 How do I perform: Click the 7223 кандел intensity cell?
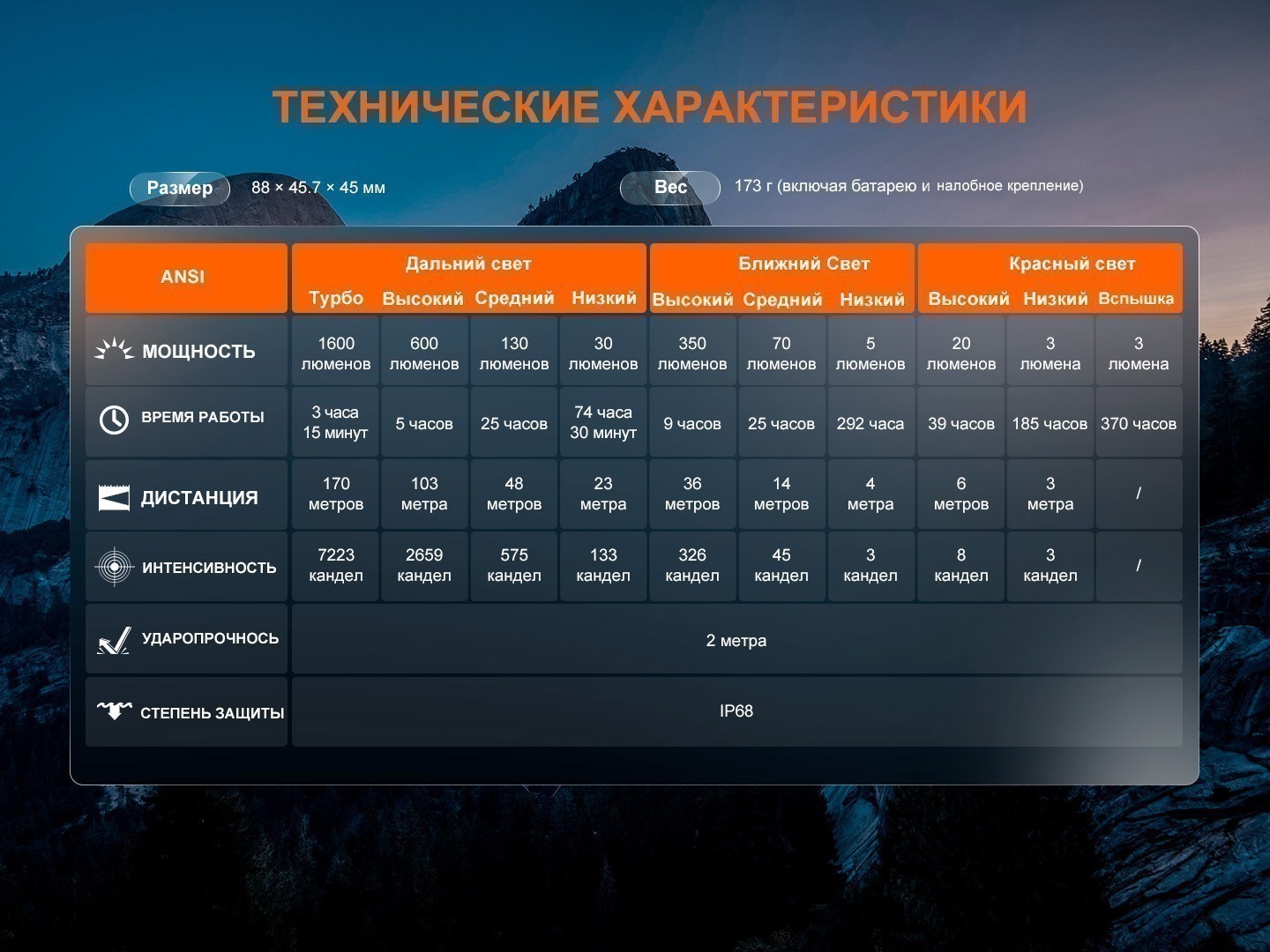336,565
